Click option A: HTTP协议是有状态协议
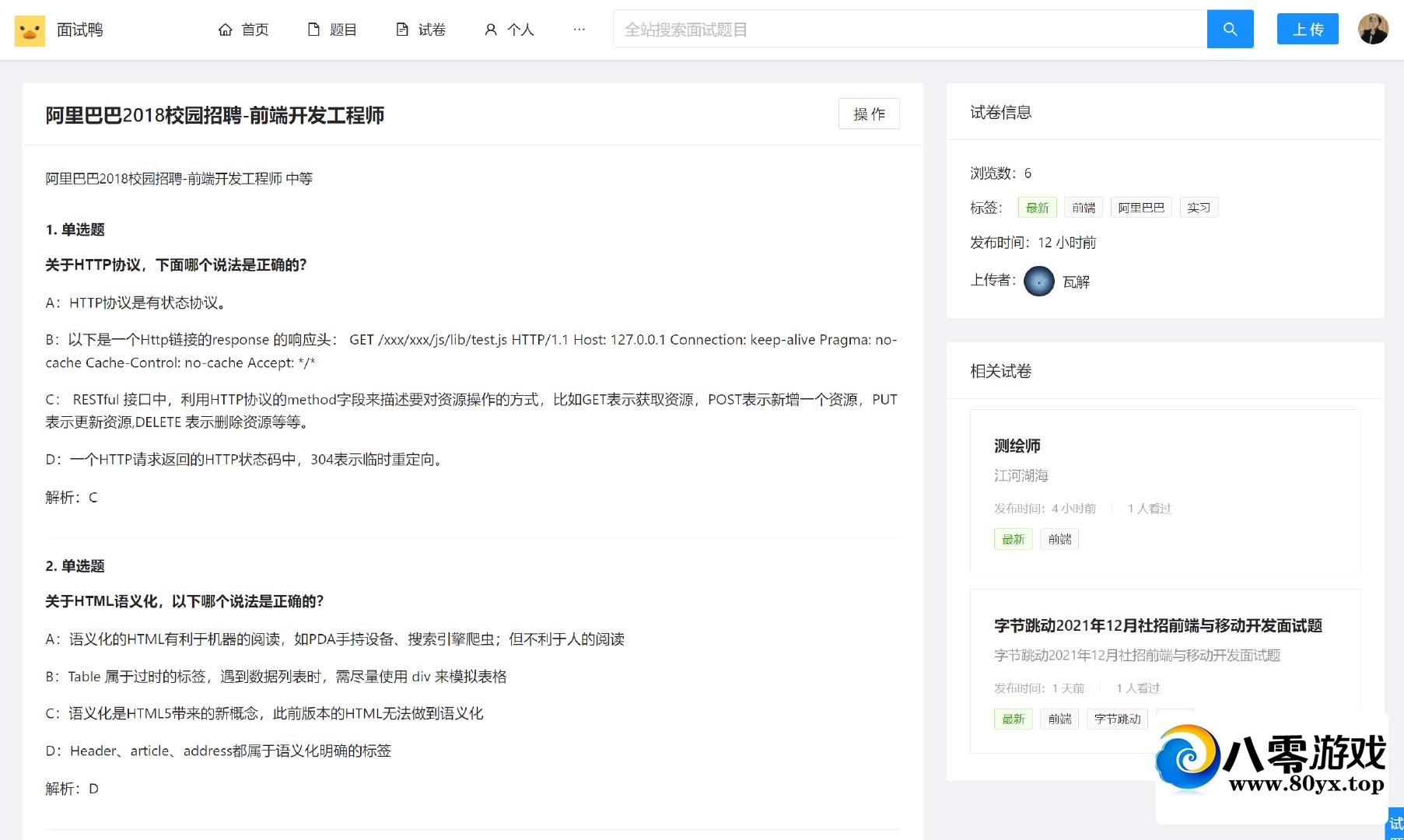1404x840 pixels. tap(136, 303)
